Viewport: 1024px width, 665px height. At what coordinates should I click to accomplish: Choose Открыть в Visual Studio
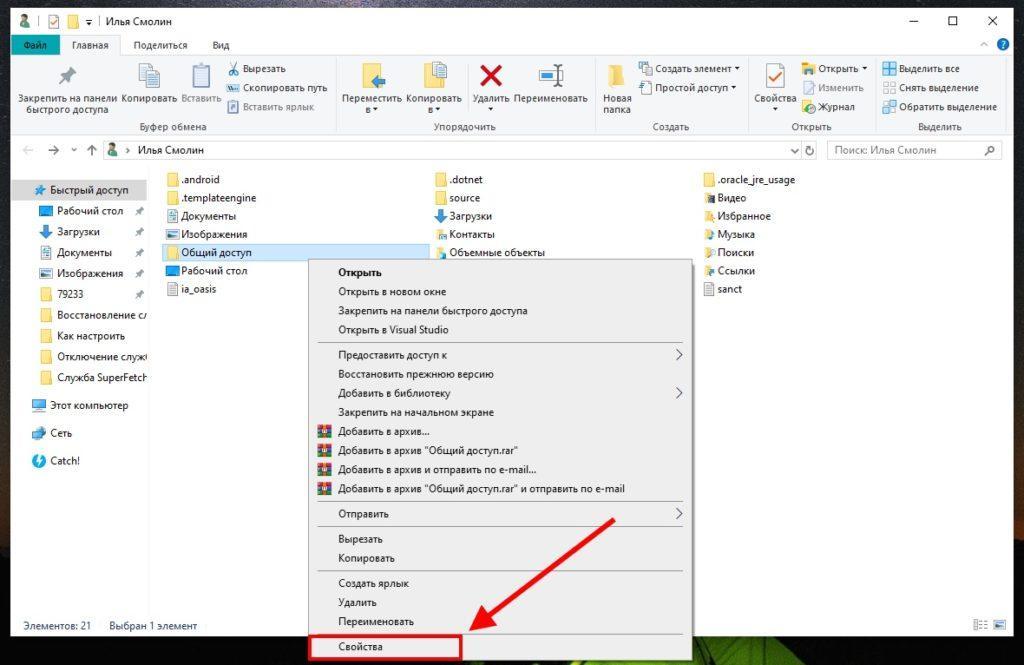click(x=500, y=330)
